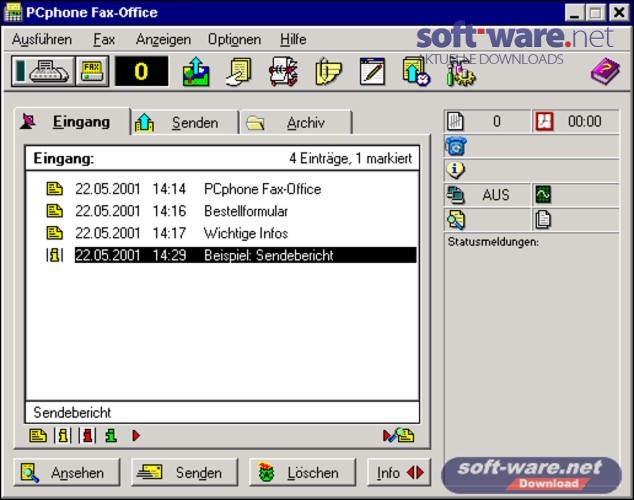Open the Ausführen menu
634x500 pixels.
42,40
